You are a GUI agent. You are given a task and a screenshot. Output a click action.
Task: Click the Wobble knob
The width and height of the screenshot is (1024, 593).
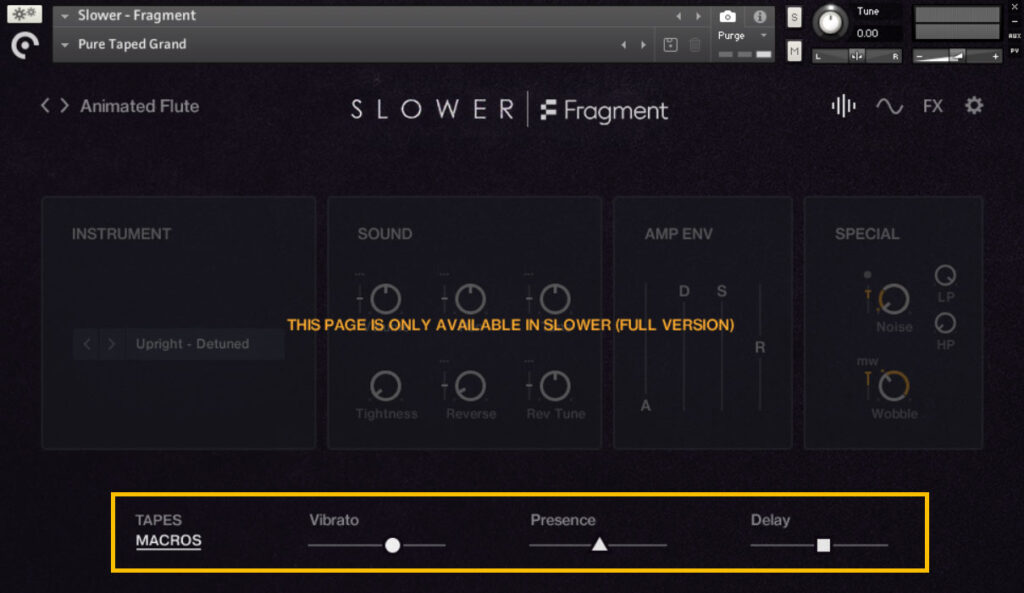coord(893,384)
